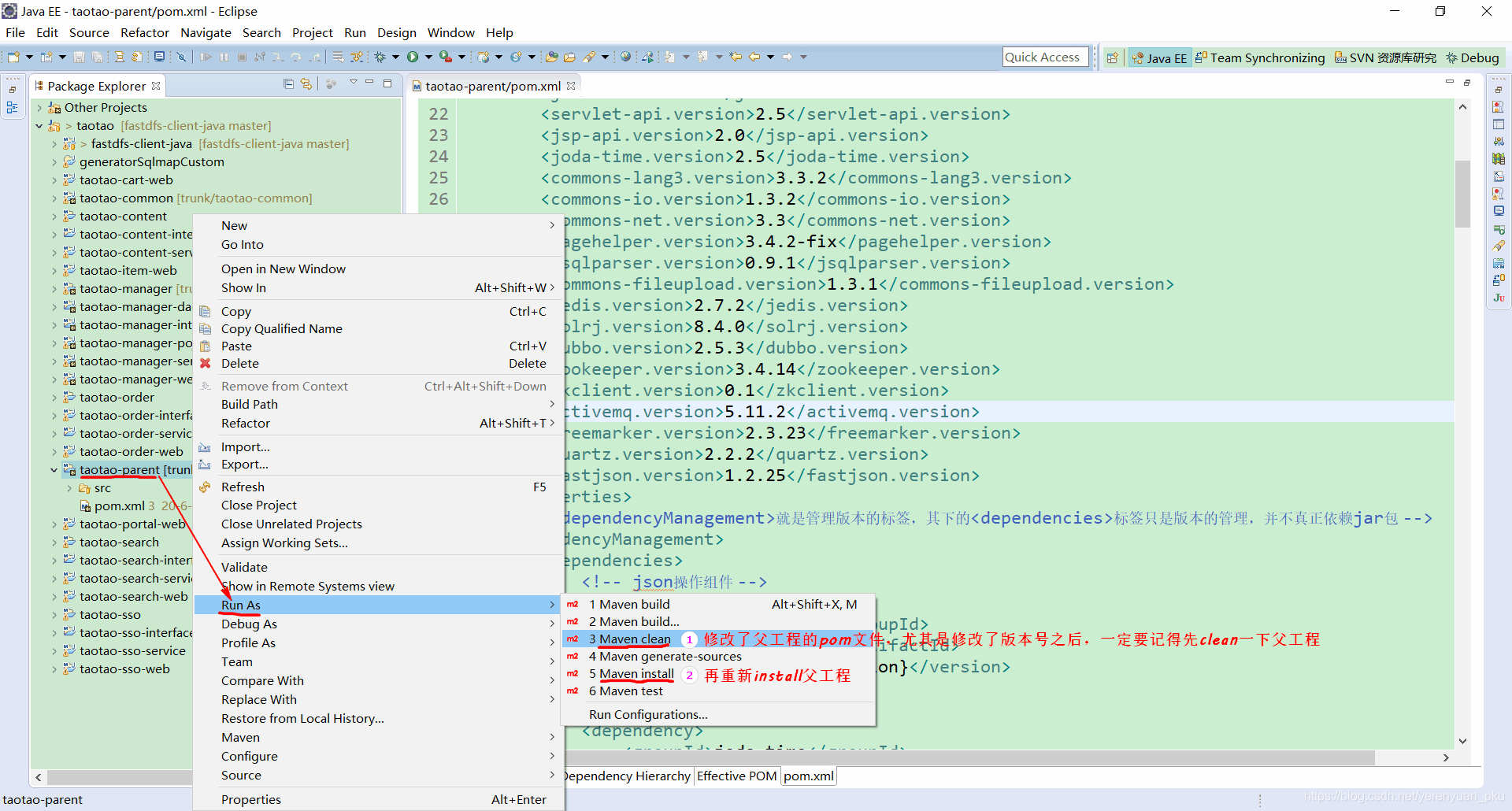Open the Run button dropdown arrow
This screenshot has width=1512, height=811.
428,57
